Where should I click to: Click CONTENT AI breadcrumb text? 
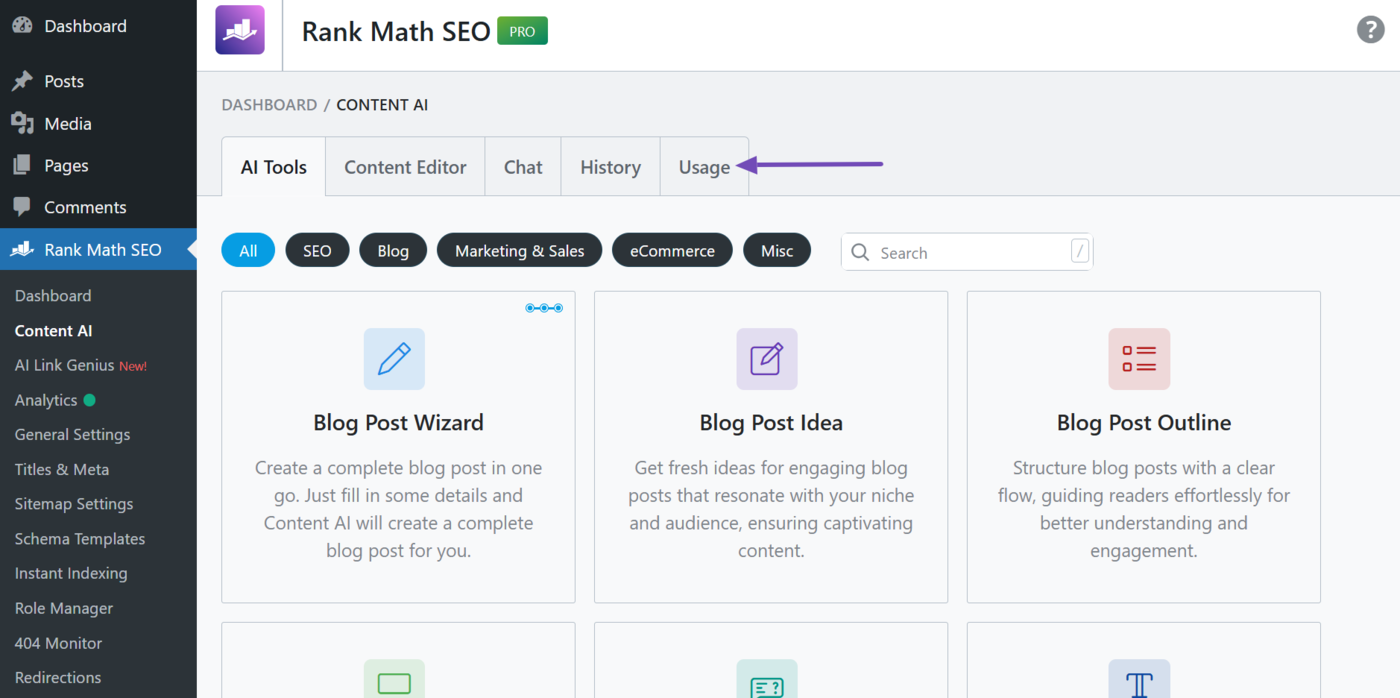tap(382, 105)
